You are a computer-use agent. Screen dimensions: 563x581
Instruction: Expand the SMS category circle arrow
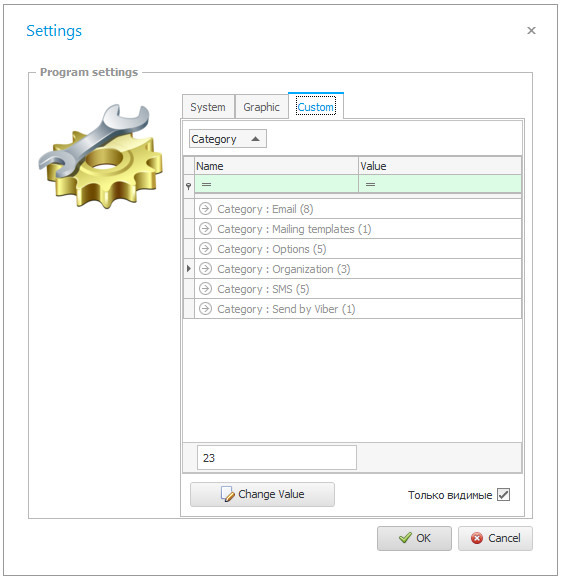205,289
